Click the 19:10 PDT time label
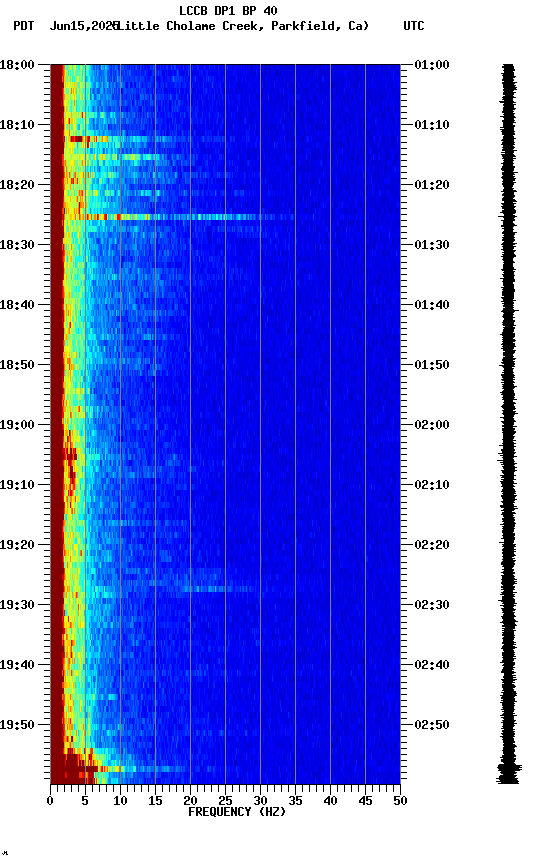The image size is (552, 864). coord(17,485)
